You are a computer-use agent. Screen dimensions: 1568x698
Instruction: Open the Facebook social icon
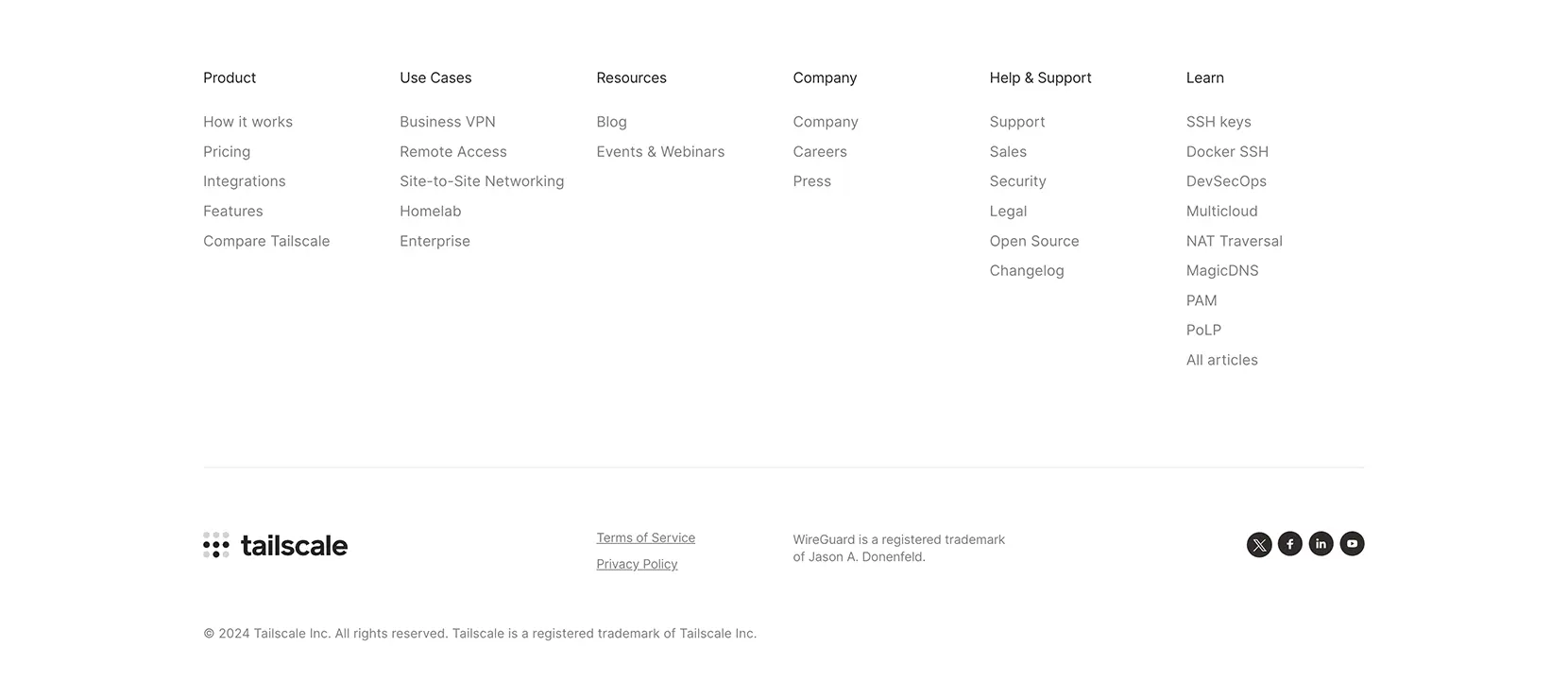click(1290, 544)
